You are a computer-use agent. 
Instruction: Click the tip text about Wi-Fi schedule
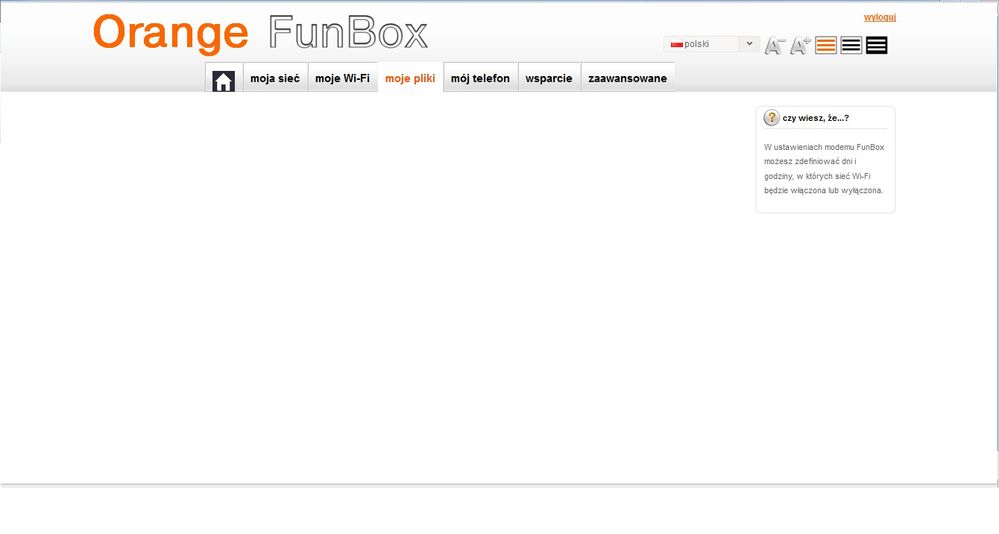coord(824,169)
